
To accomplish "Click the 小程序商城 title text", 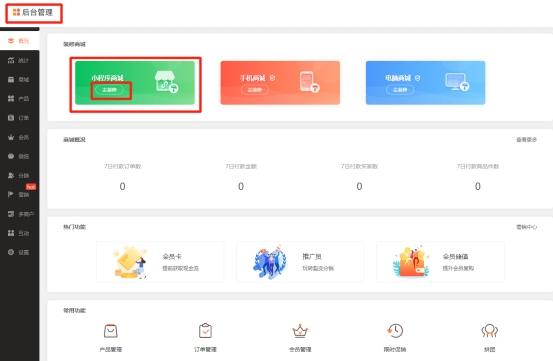I will (x=107, y=78).
